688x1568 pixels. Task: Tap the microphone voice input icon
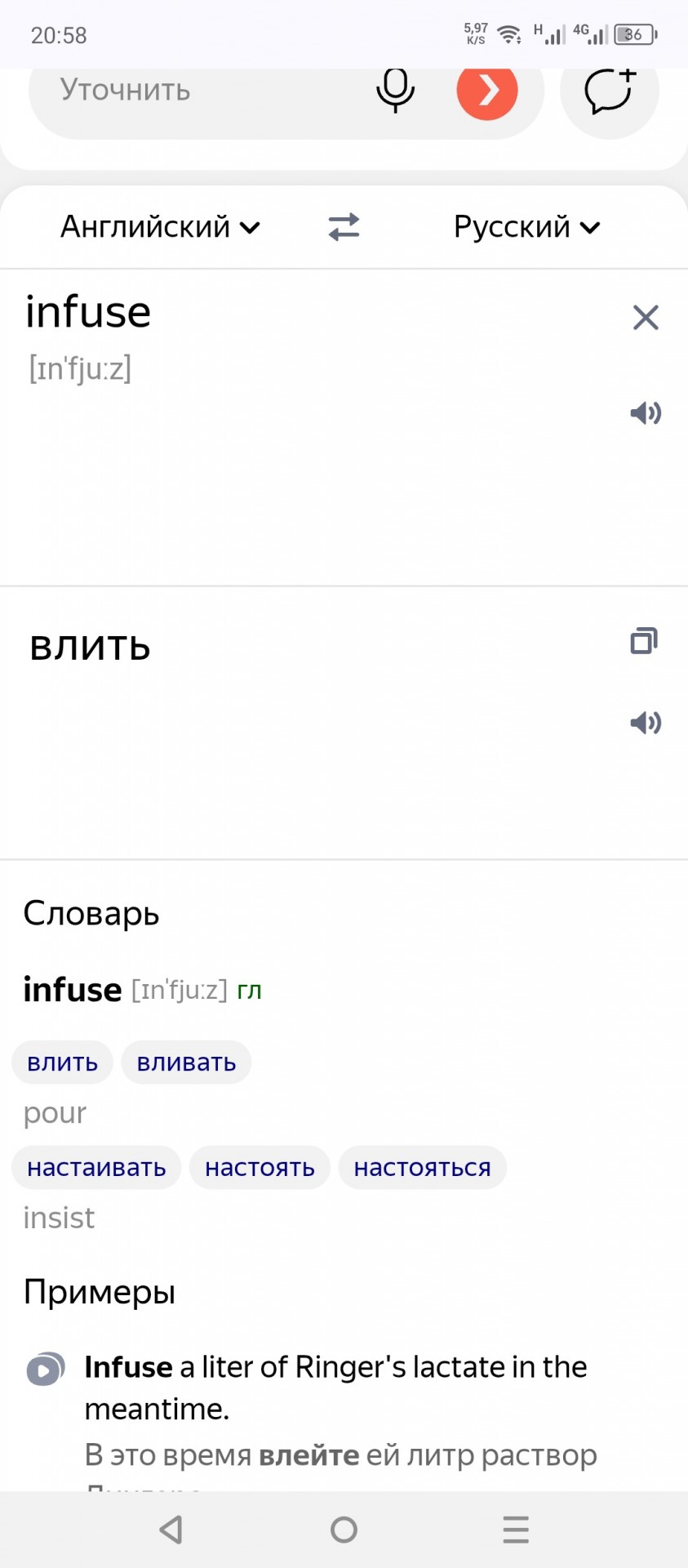click(x=395, y=90)
